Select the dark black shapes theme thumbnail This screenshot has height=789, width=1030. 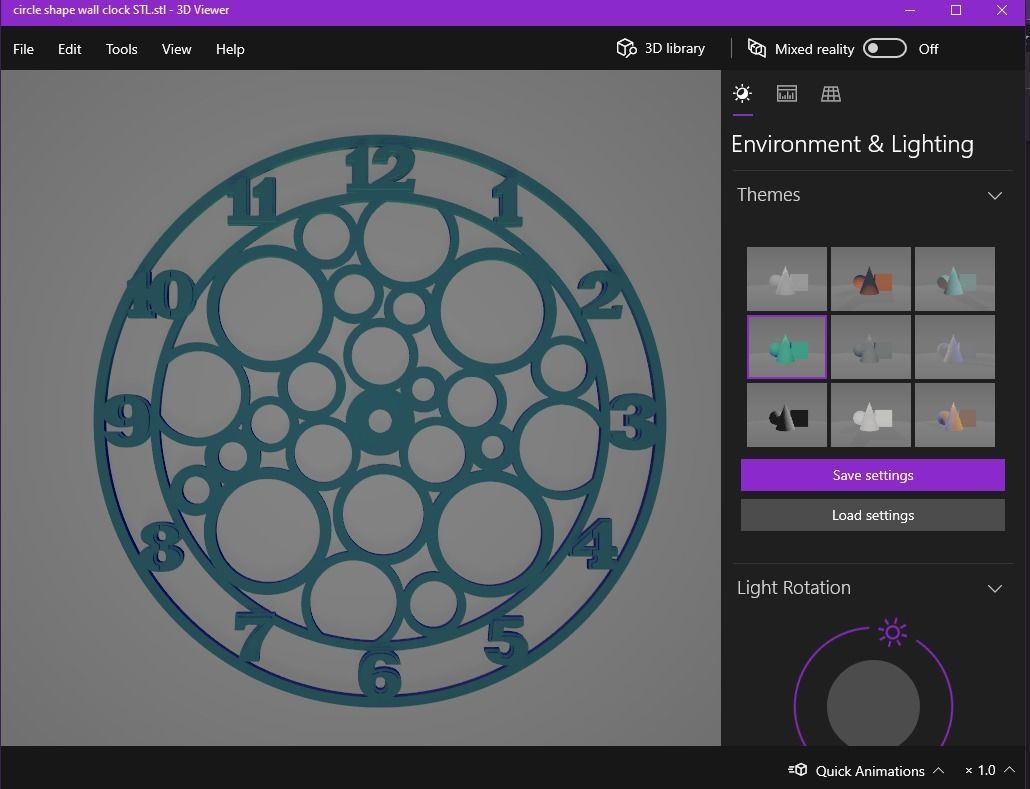coord(786,414)
